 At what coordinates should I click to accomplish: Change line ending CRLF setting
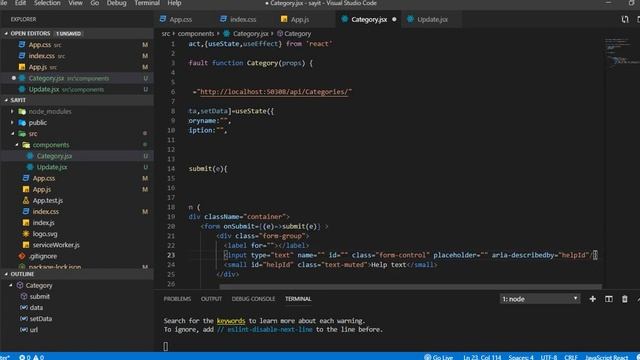[571, 357]
